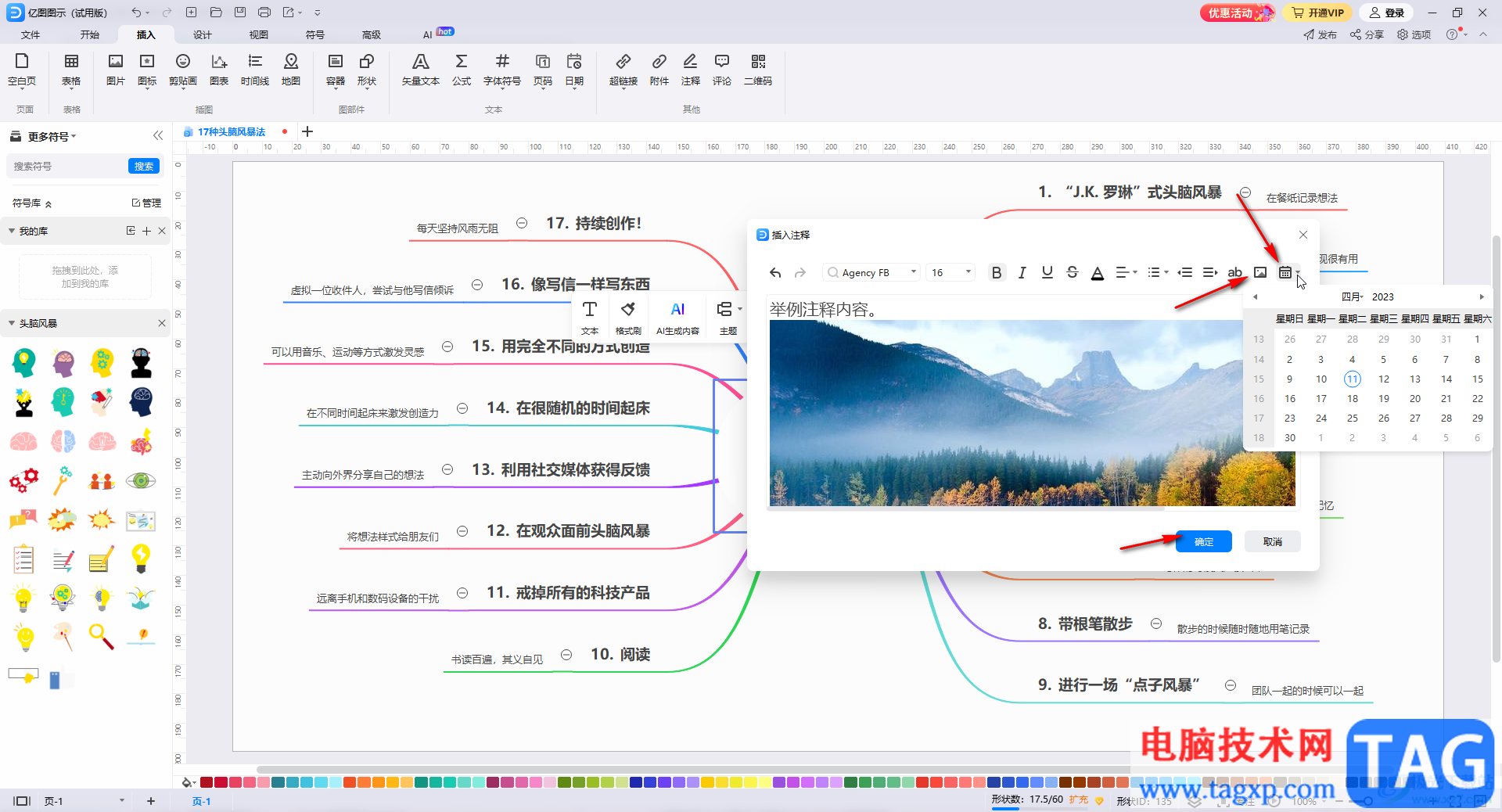The width and height of the screenshot is (1502, 812).
Task: Confirm the note with 确定
Action: coord(1204,541)
